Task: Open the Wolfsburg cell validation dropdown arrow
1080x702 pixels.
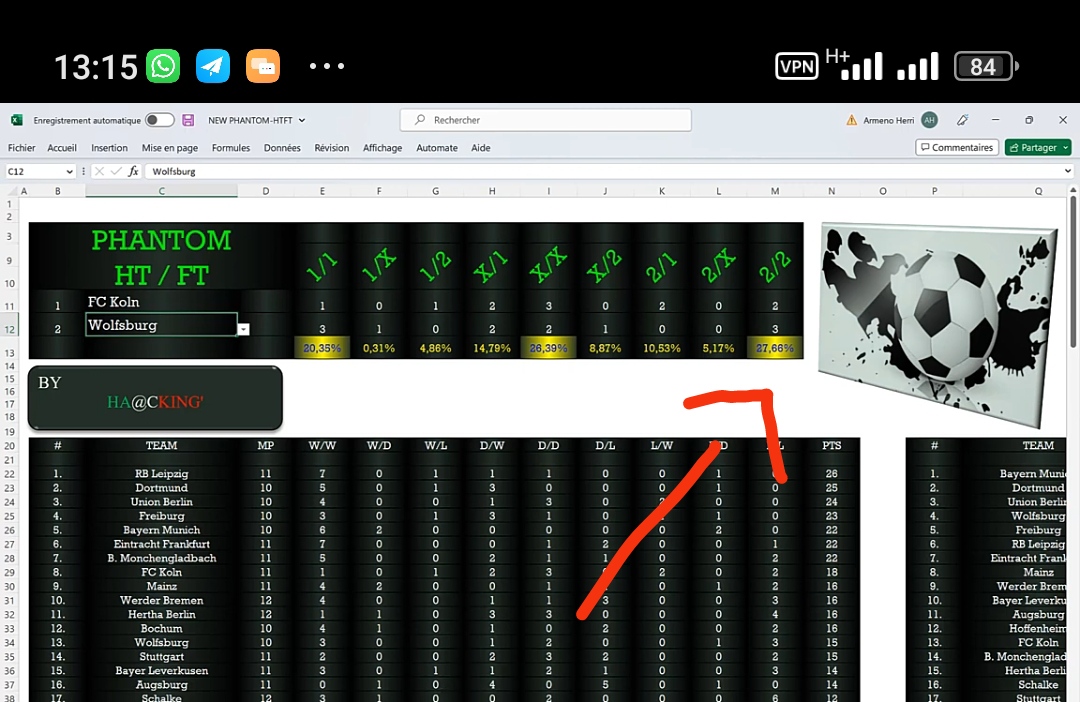Action: 243,329
